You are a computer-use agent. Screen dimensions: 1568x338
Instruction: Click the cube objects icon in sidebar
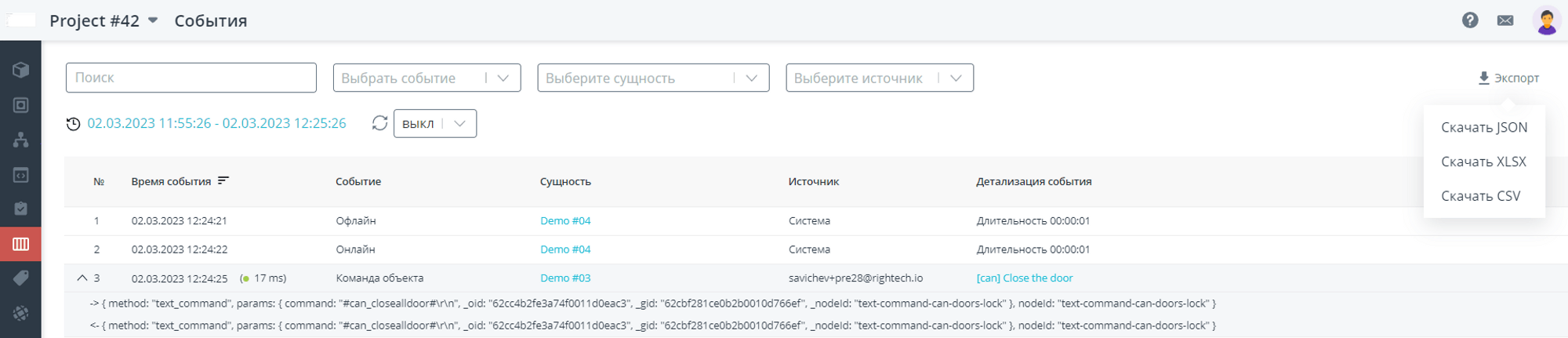(21, 70)
